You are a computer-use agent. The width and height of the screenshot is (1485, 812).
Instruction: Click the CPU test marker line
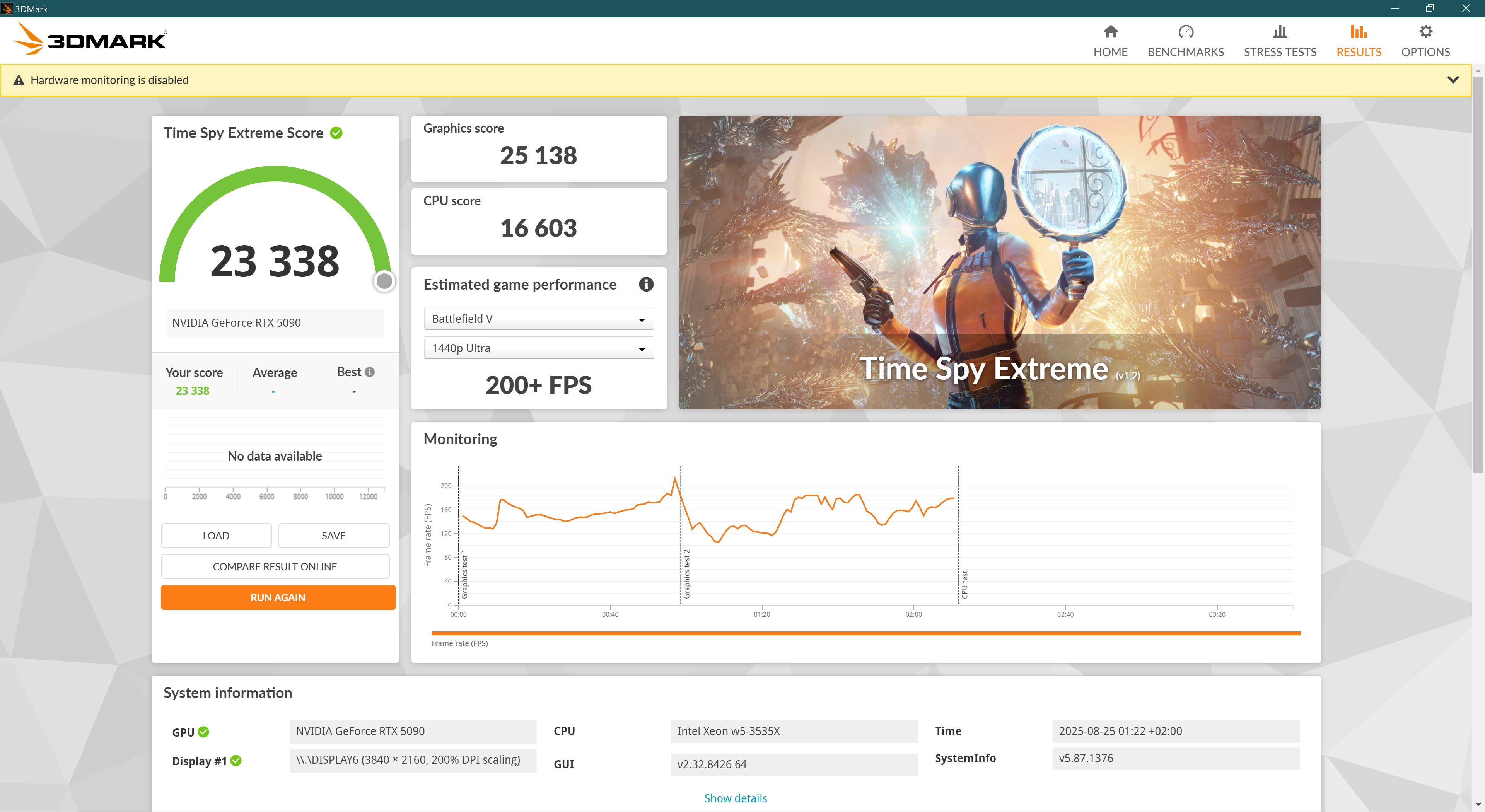(x=959, y=536)
